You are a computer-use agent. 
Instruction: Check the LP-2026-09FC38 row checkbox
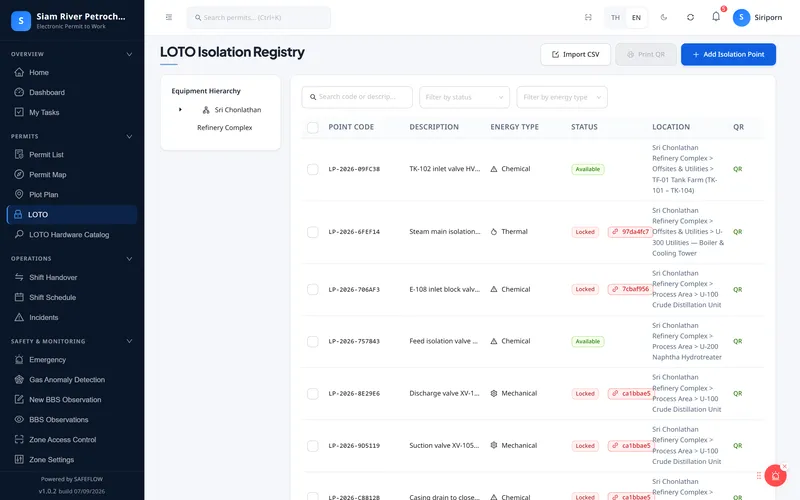tap(313, 169)
